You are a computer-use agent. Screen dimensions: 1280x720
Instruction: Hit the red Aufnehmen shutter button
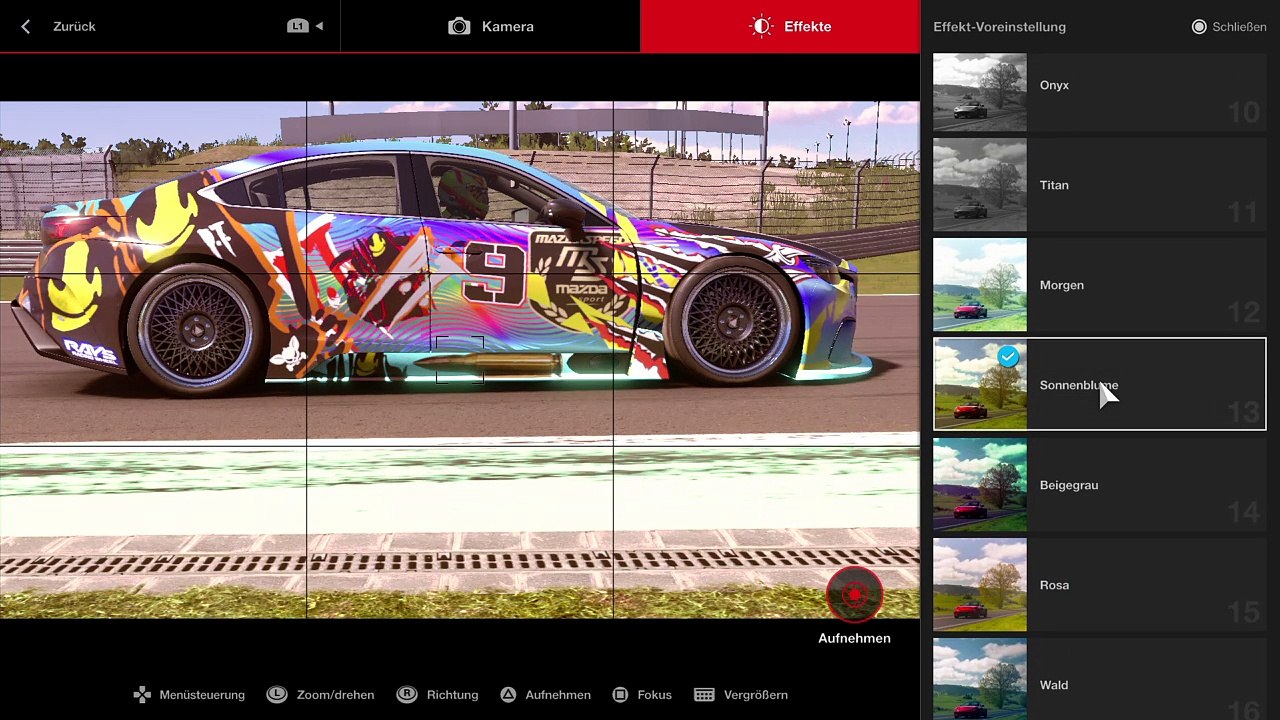tap(854, 595)
